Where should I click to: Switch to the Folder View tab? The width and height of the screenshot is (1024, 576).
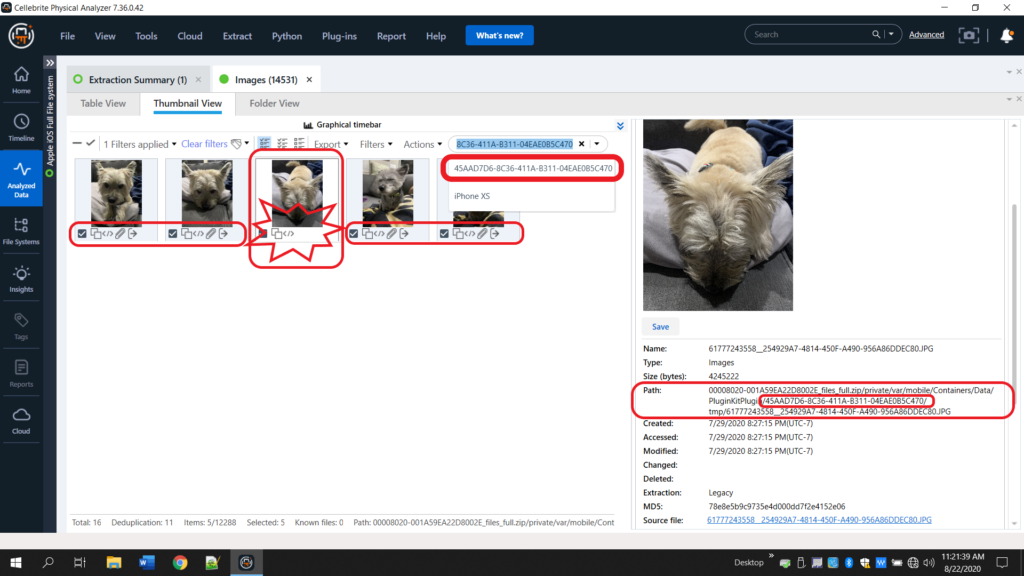click(x=274, y=103)
